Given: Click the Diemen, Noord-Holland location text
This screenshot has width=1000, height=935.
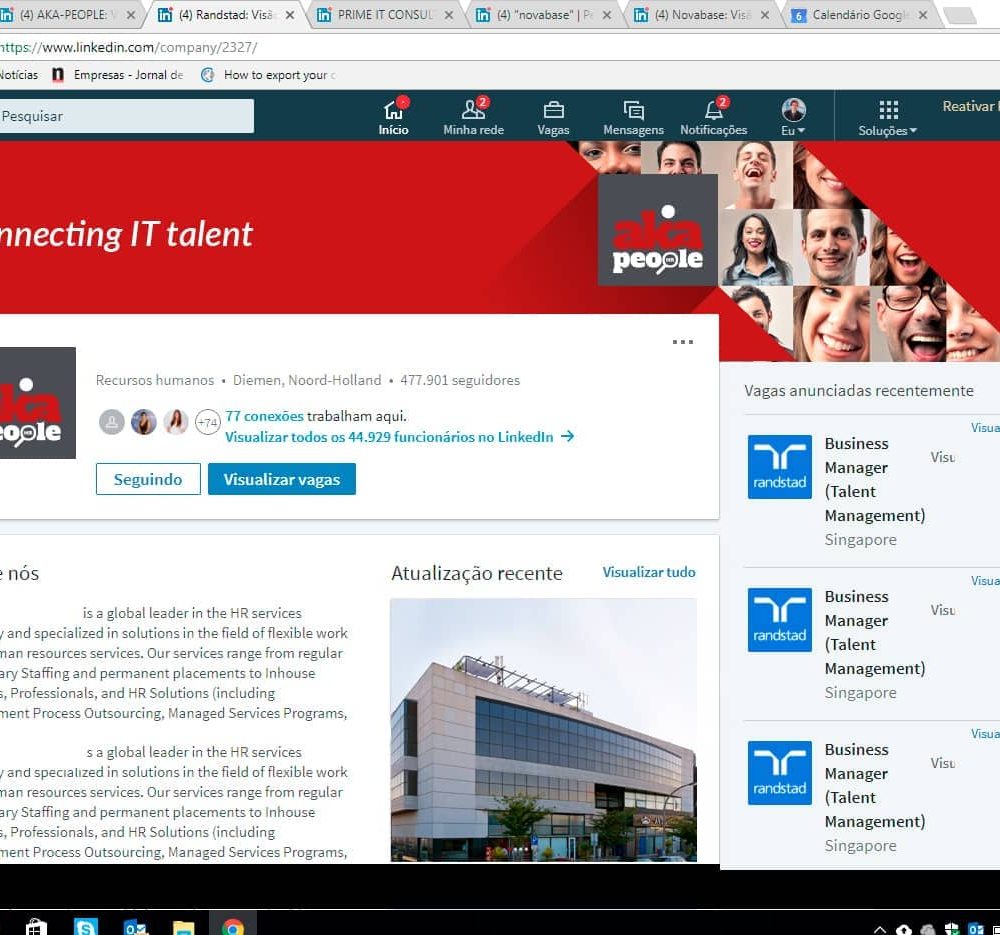Looking at the screenshot, I should point(307,380).
